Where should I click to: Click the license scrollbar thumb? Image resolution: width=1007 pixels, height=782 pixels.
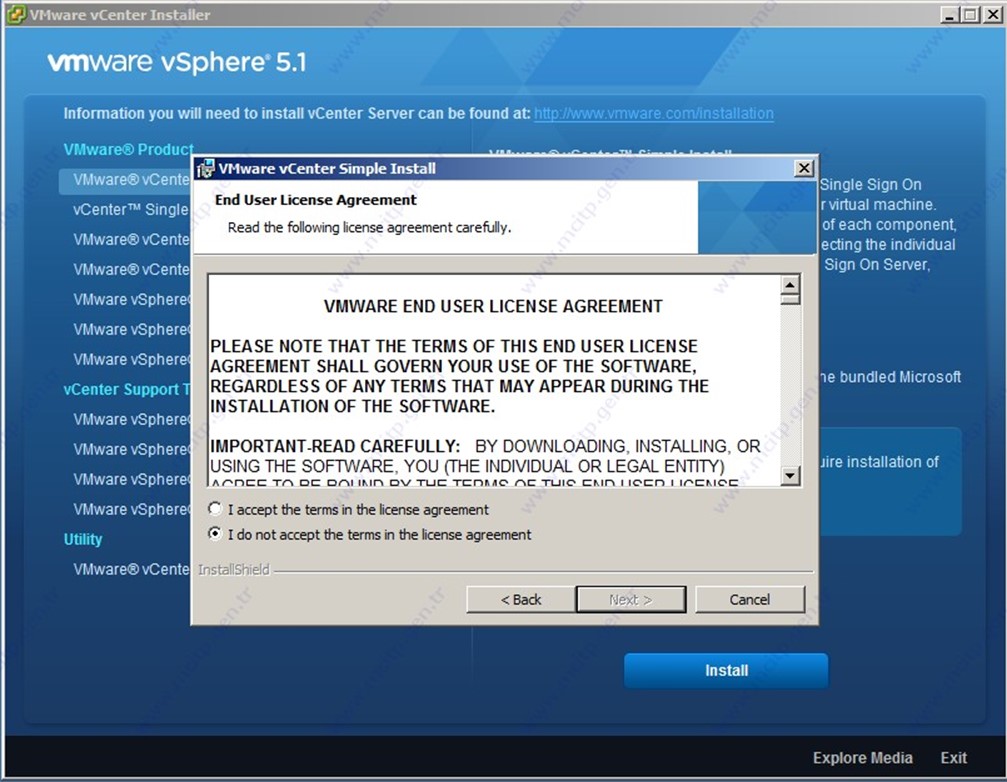click(791, 299)
